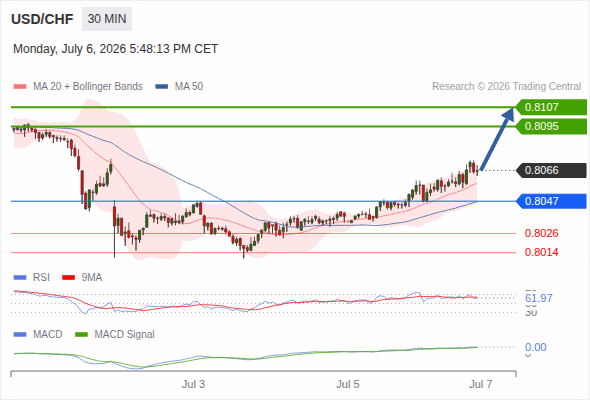Open the Trading Central research credit
Screen dimensions: 590x400
pos(506,87)
